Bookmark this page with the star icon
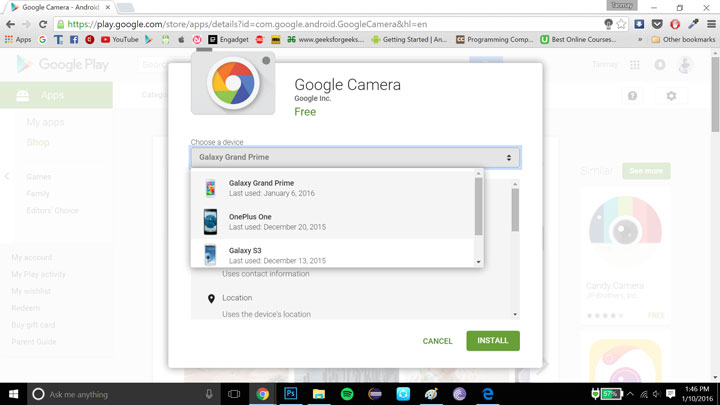The height and width of the screenshot is (405, 720). (x=624, y=23)
